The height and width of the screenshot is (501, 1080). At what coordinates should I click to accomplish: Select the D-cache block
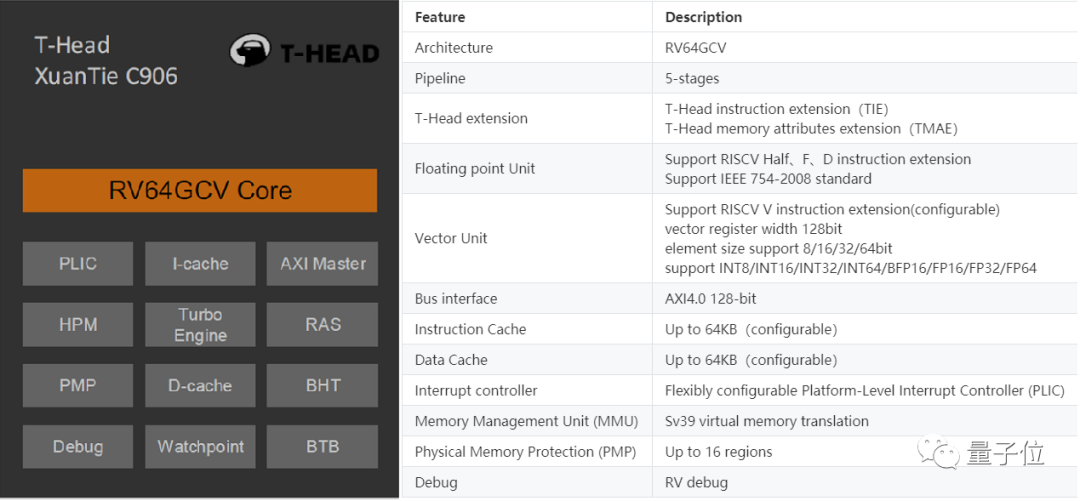point(200,386)
